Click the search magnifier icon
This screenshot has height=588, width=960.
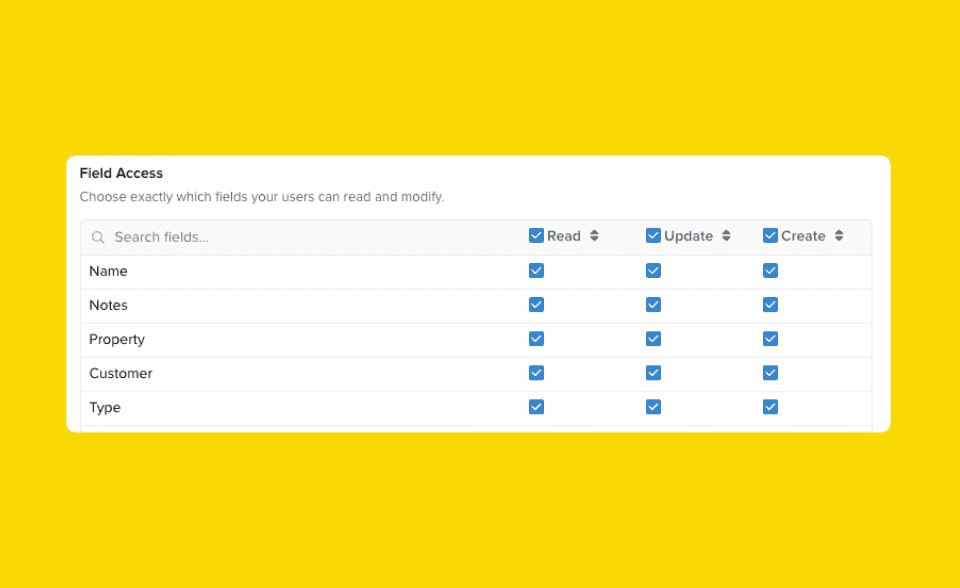[x=97, y=237]
